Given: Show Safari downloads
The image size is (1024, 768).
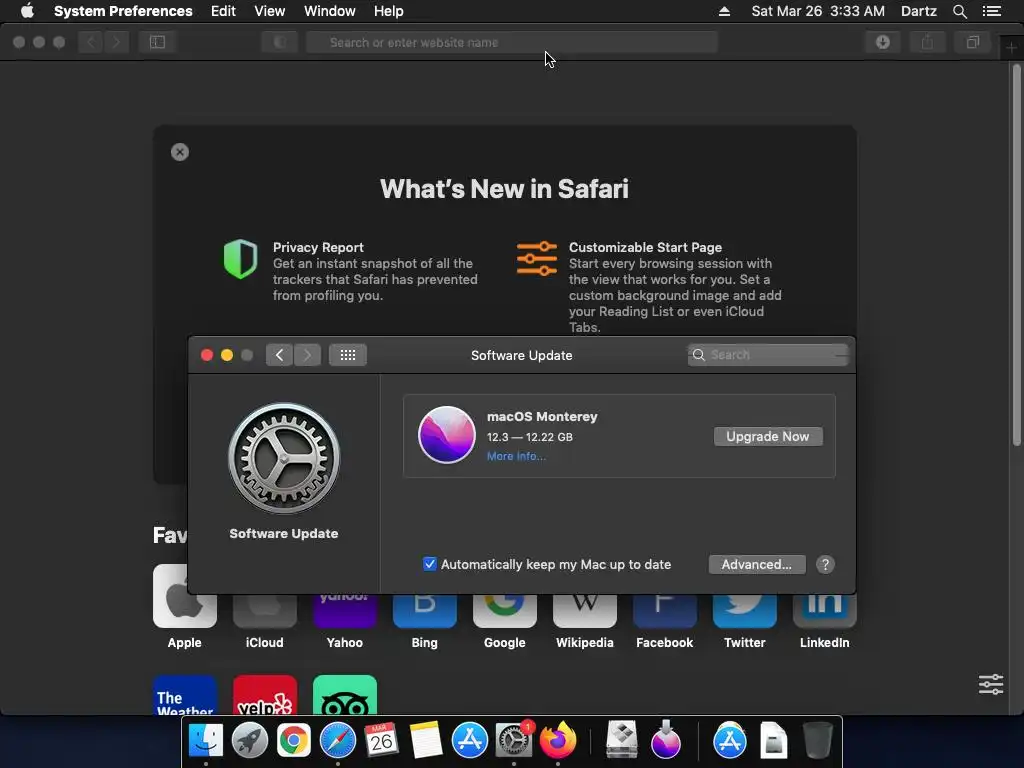Looking at the screenshot, I should click(x=883, y=42).
